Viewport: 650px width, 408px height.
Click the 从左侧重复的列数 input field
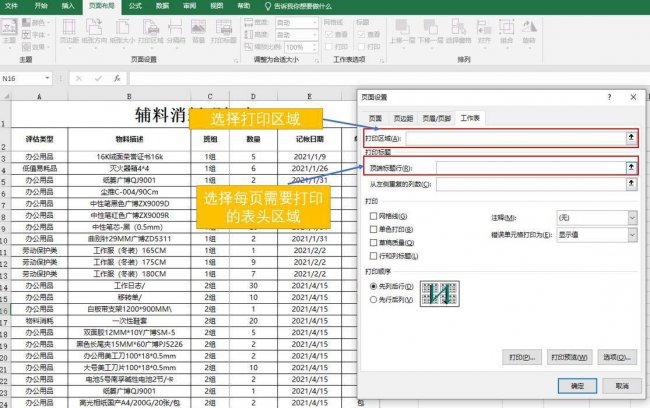coord(531,184)
